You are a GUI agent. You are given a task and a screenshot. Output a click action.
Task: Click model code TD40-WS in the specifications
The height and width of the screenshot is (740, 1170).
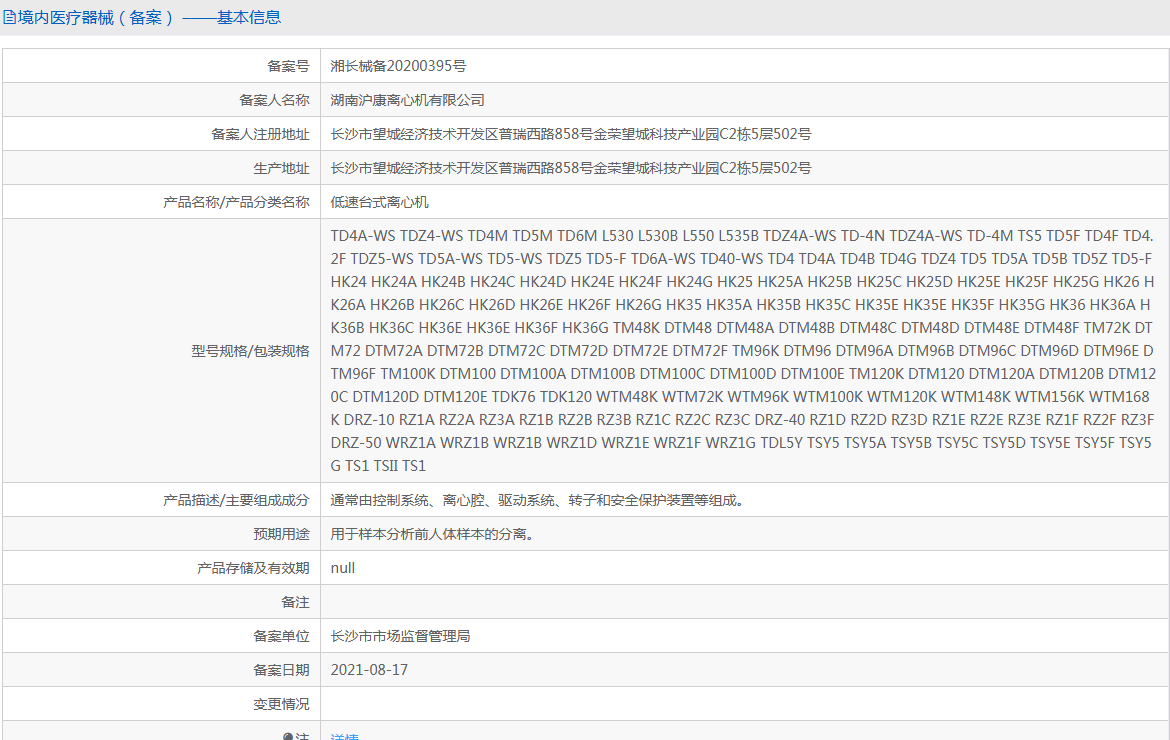(x=732, y=259)
